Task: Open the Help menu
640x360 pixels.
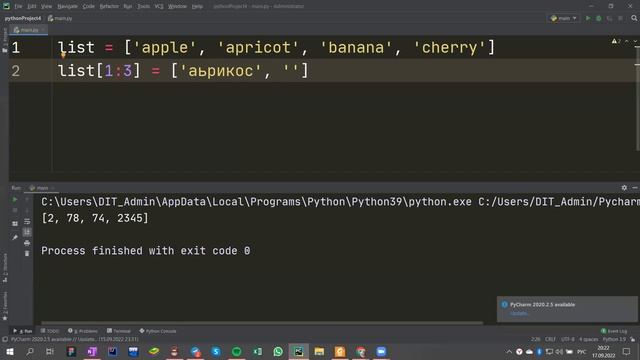Action: click(197, 6)
